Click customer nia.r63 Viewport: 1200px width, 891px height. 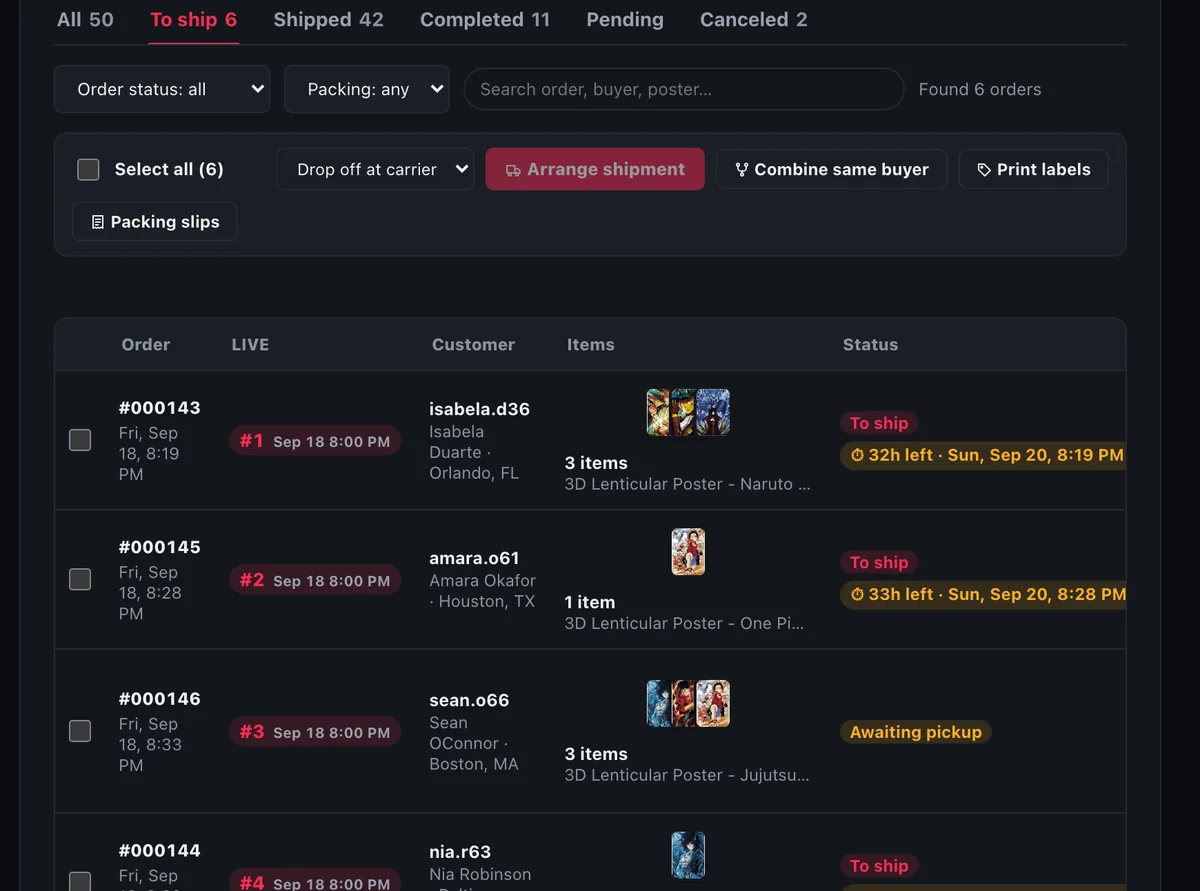(x=460, y=852)
